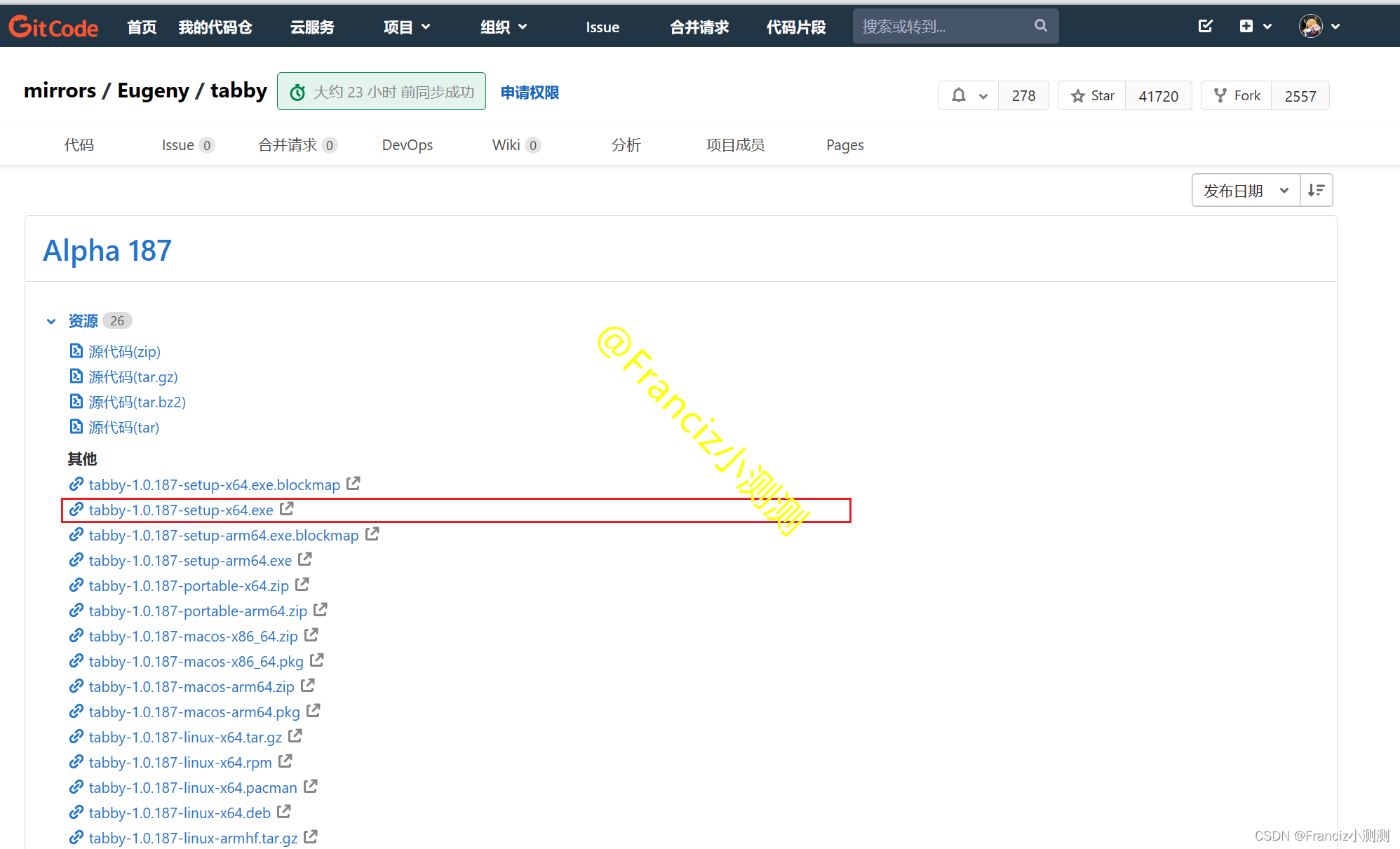Viewport: 1400px width, 849px height.
Task: Open Issue in the top navbar
Action: (603, 27)
